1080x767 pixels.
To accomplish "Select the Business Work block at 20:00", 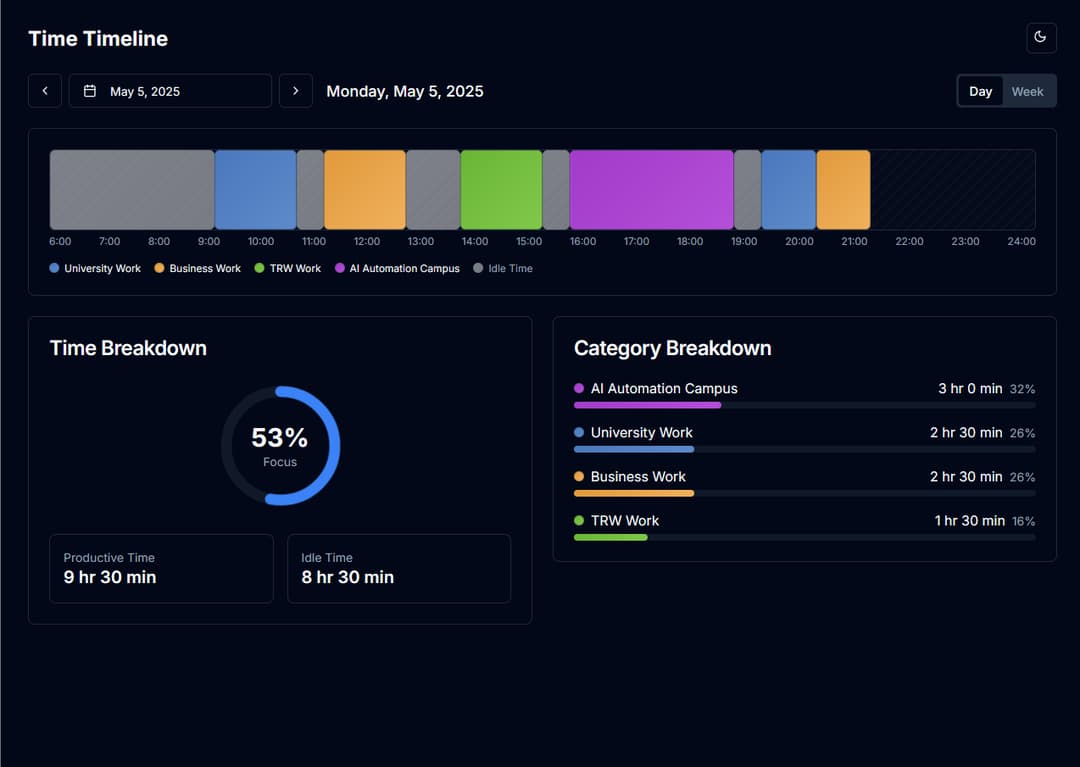I will [x=843, y=189].
